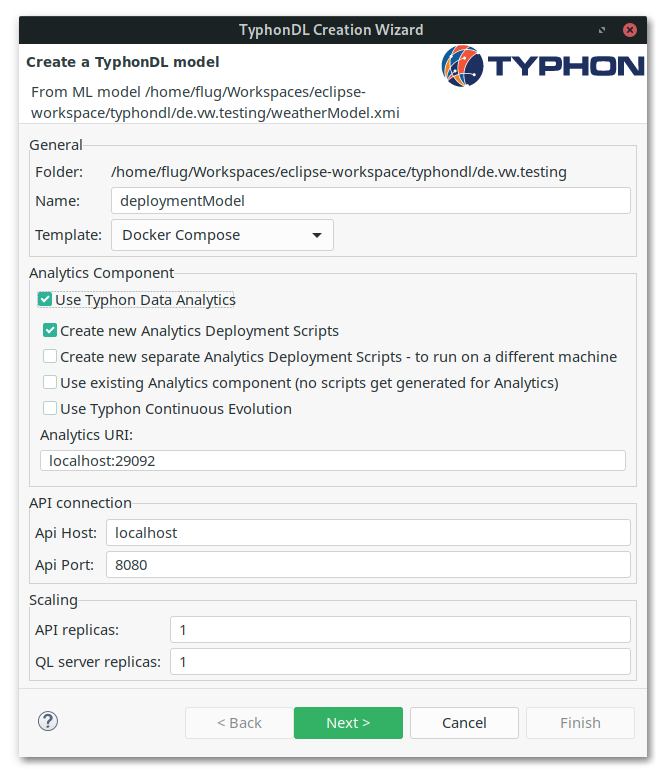Uncheck Use Typhon Data Analytics
670x783 pixels.
click(x=45, y=300)
